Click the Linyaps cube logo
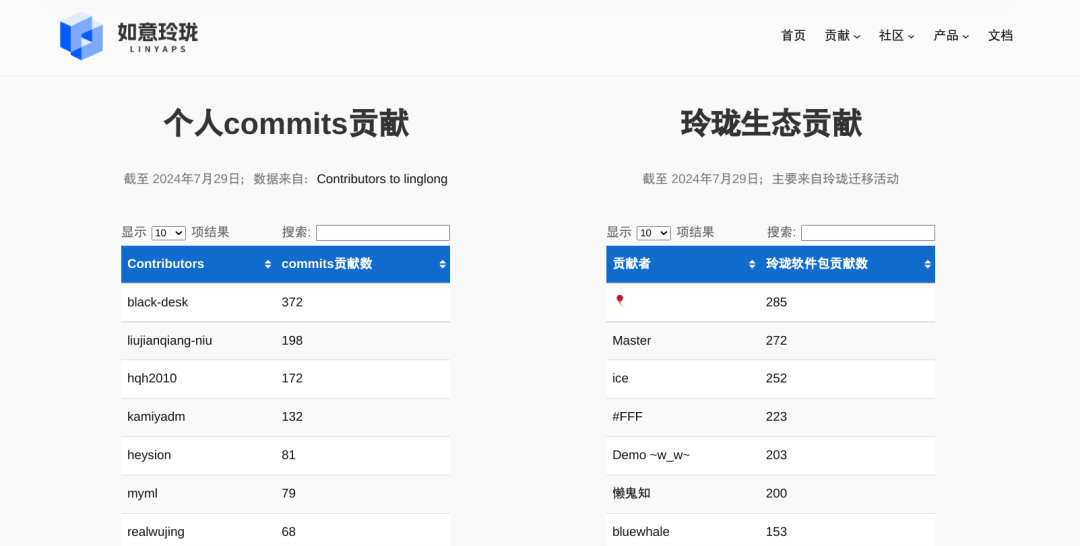This screenshot has width=1080, height=546. tap(81, 36)
